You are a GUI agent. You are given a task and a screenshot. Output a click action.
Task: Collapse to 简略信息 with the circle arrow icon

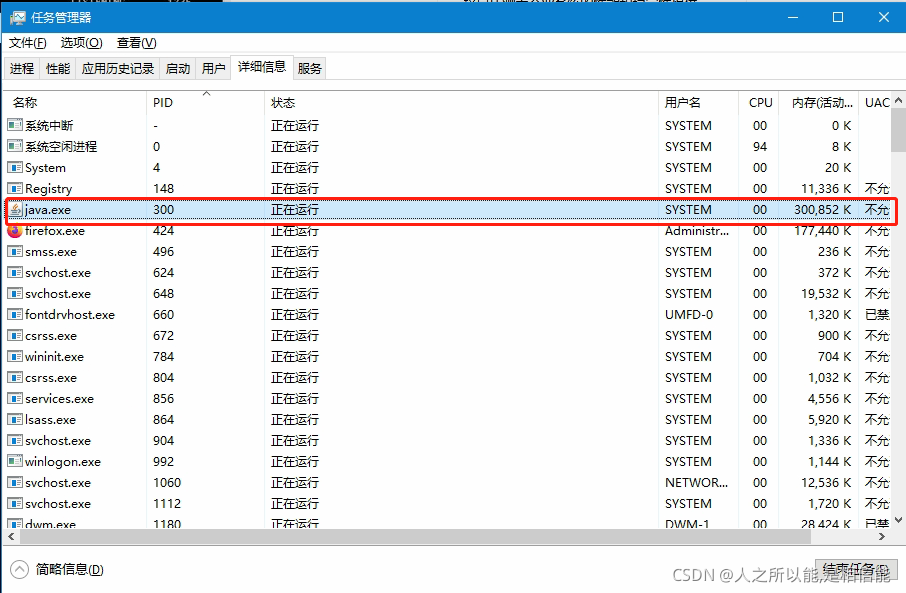(19, 570)
